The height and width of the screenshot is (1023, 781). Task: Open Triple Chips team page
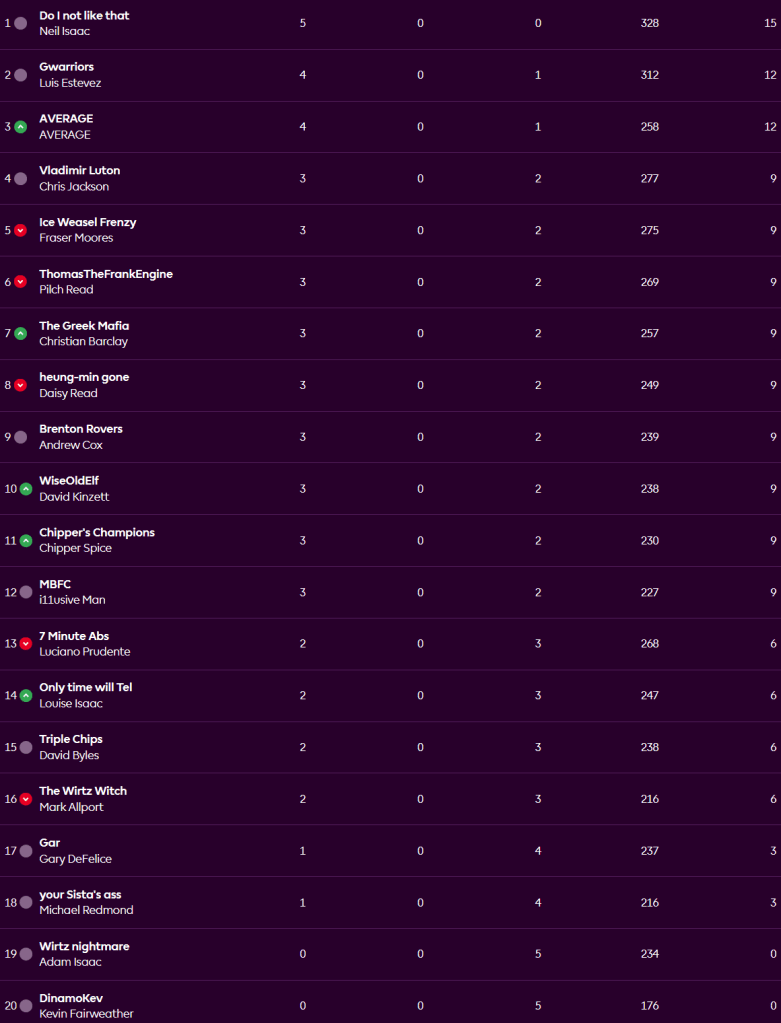[x=70, y=739]
